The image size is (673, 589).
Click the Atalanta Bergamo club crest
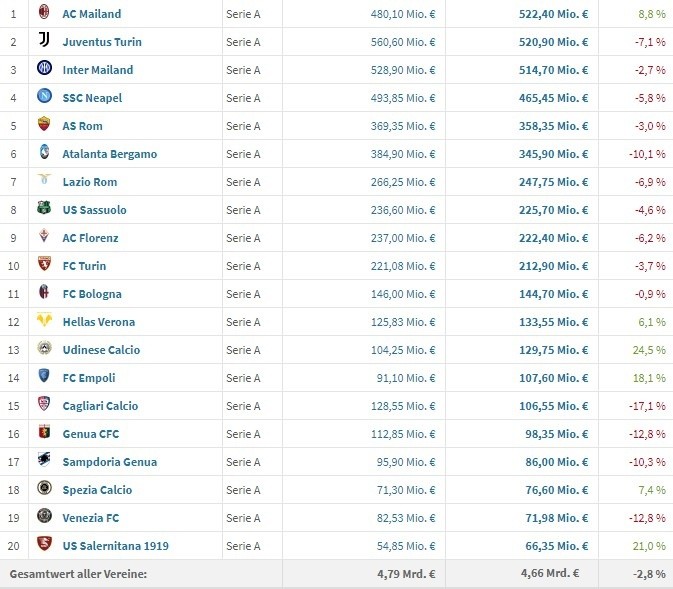coord(44,153)
